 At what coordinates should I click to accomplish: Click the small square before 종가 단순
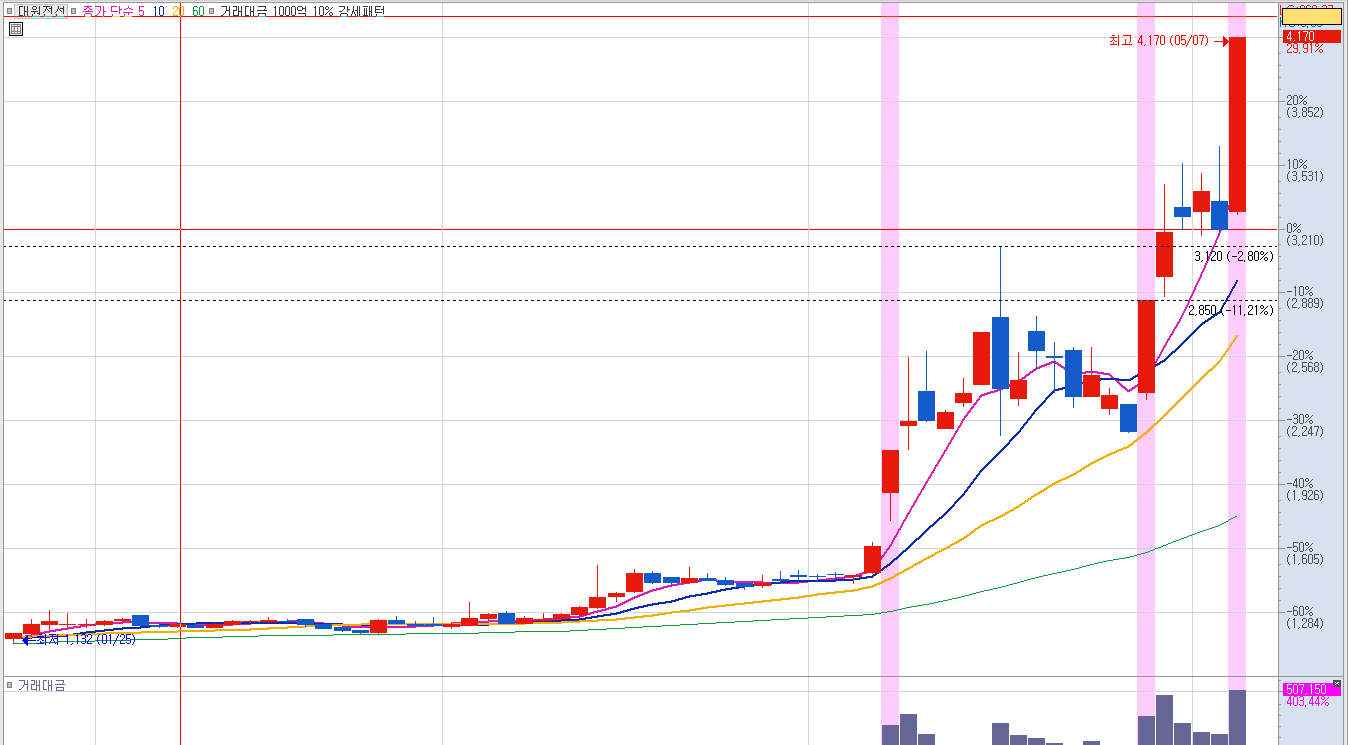[74, 11]
